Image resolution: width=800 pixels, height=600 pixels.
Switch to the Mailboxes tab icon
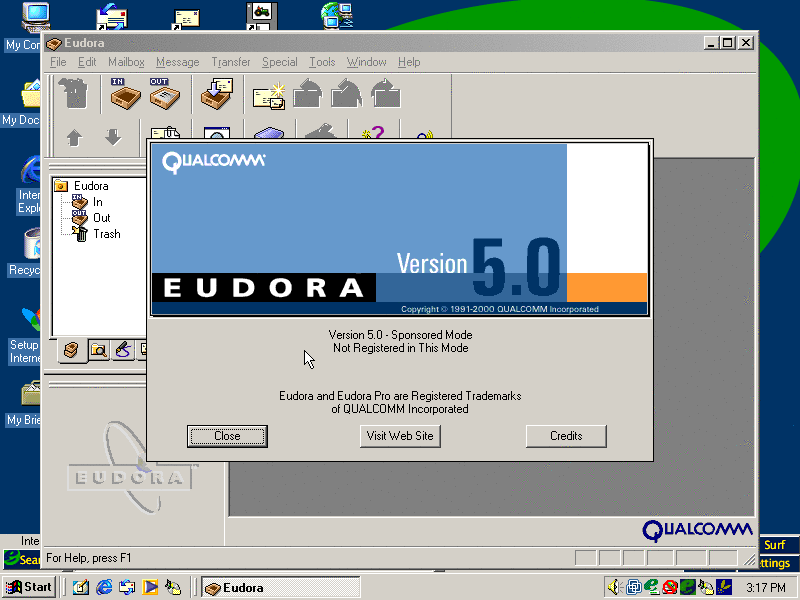coord(70,349)
